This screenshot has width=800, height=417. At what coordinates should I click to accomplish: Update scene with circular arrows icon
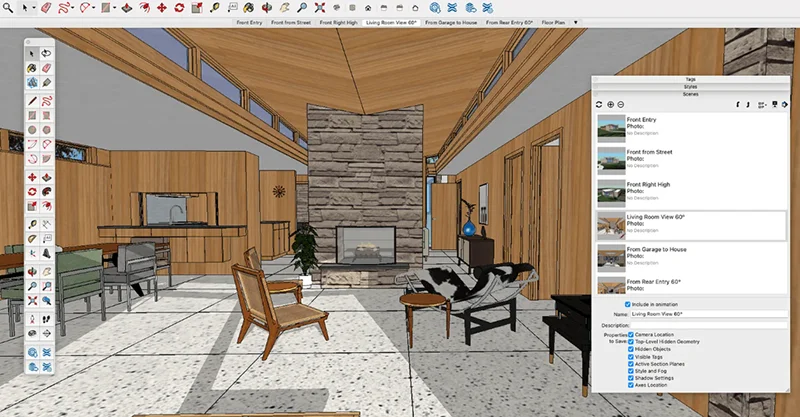[599, 105]
